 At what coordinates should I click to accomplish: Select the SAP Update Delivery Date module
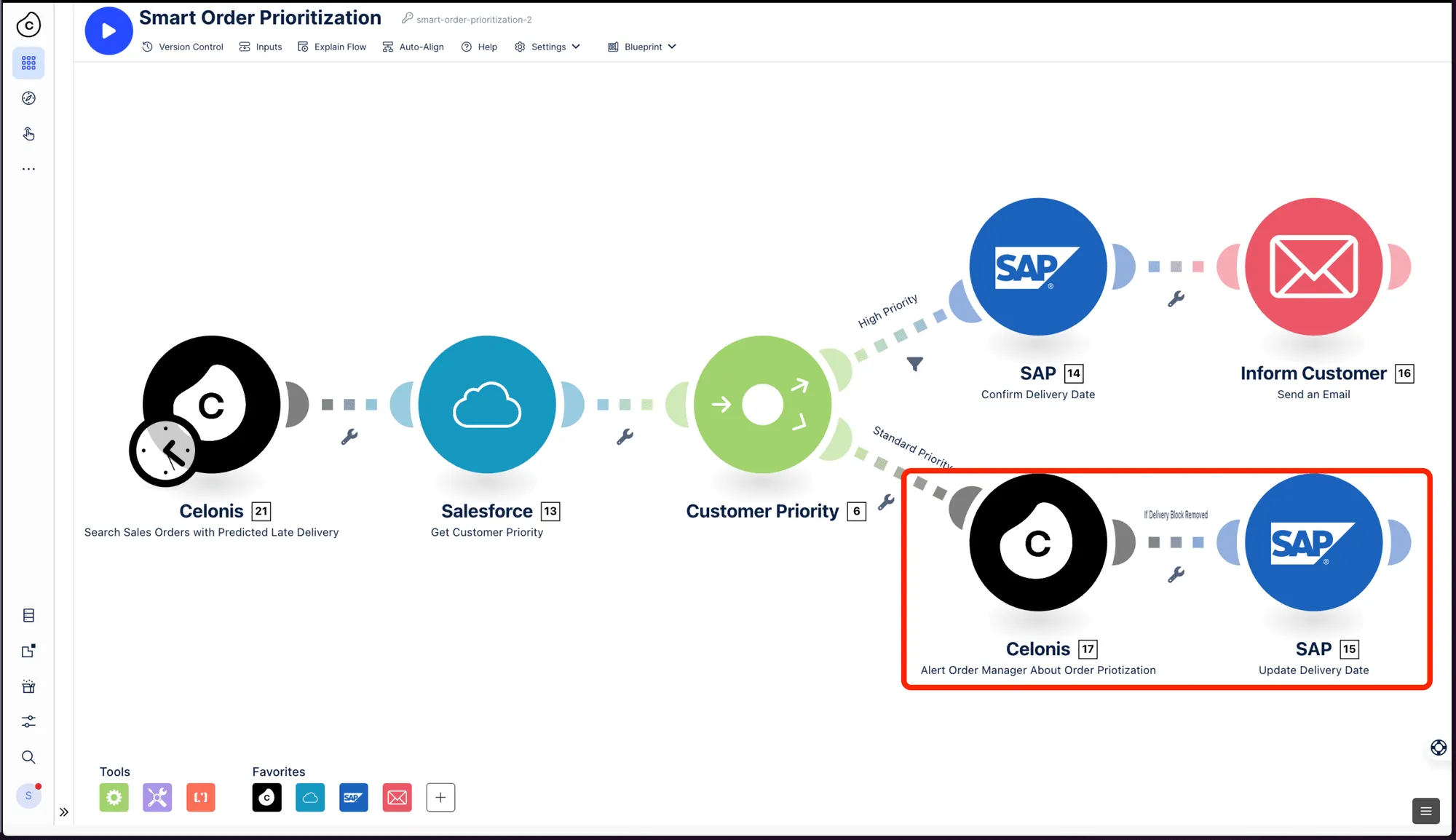[1314, 542]
